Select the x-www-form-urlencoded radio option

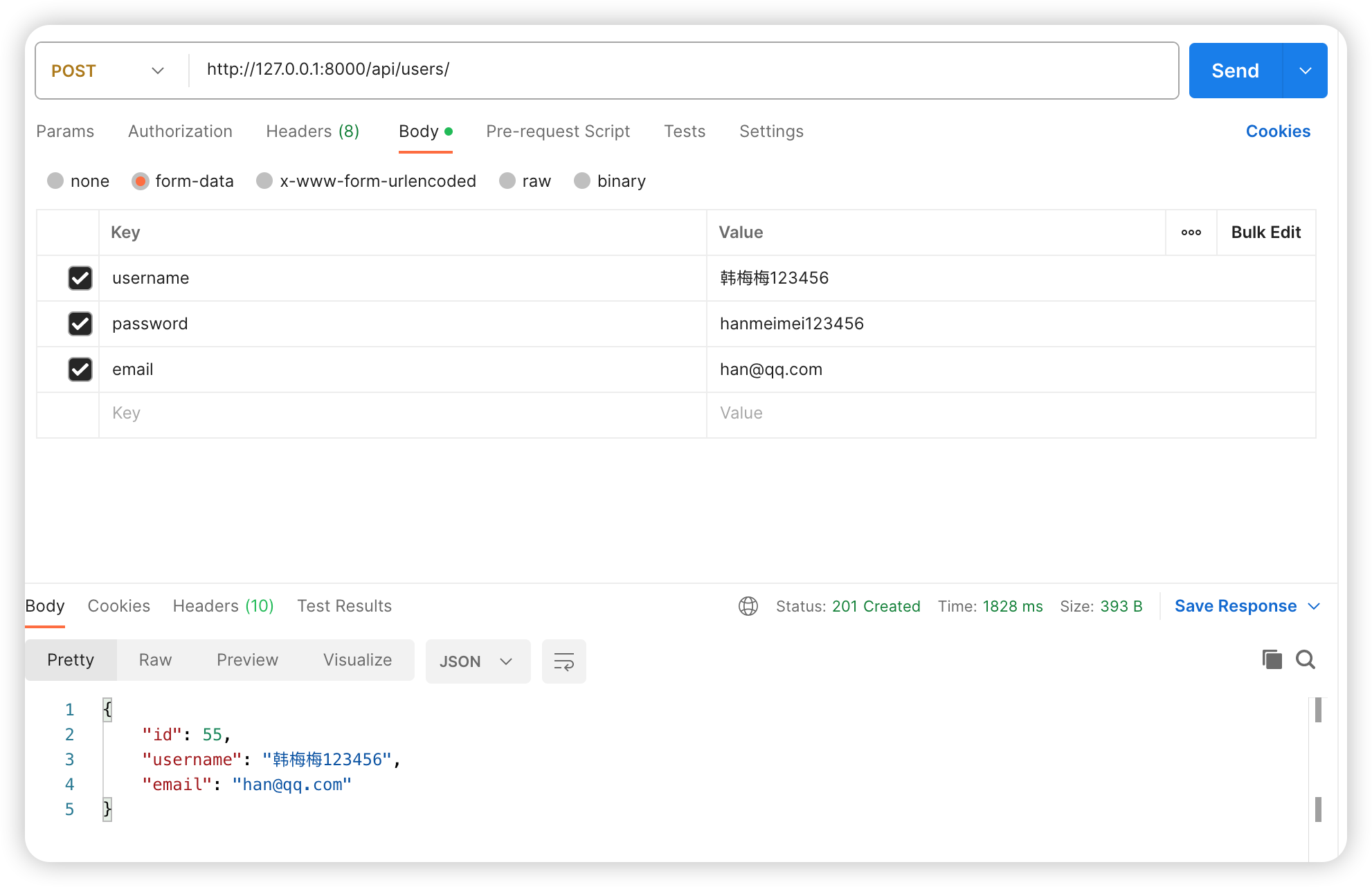[264, 181]
